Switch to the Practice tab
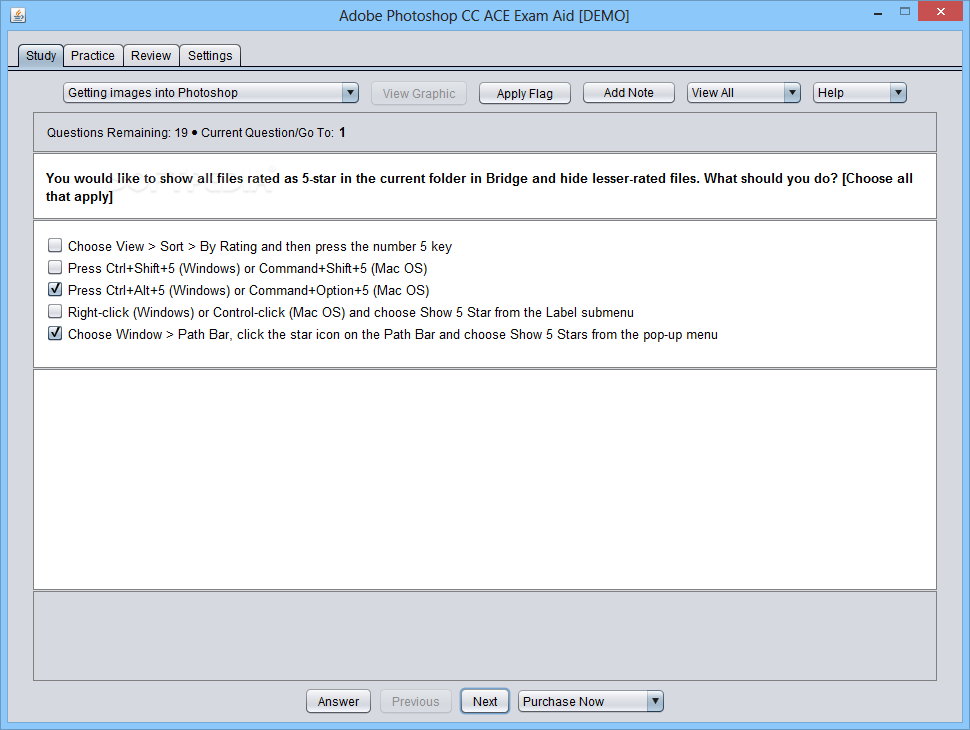This screenshot has height=730, width=970. coord(93,56)
